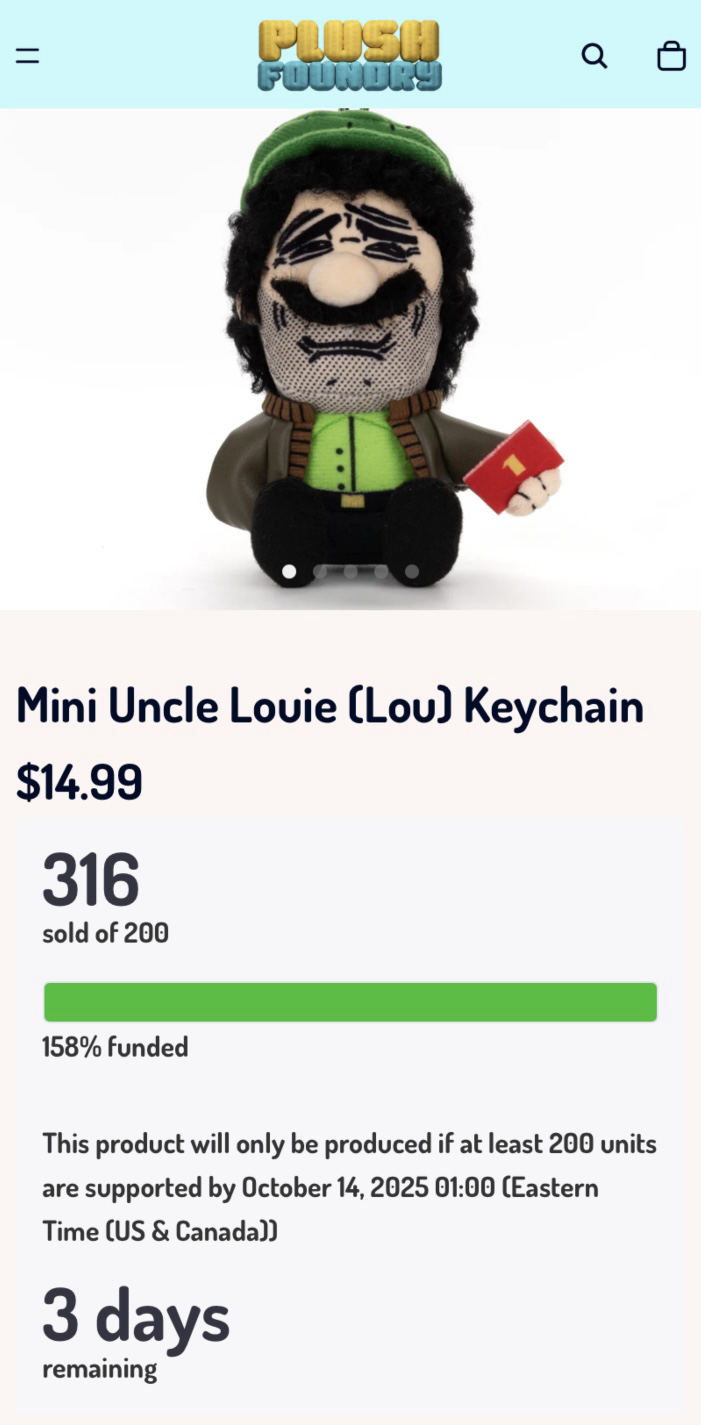The width and height of the screenshot is (701, 1425).
Task: Click the Plush Foundry logo
Action: point(350,54)
